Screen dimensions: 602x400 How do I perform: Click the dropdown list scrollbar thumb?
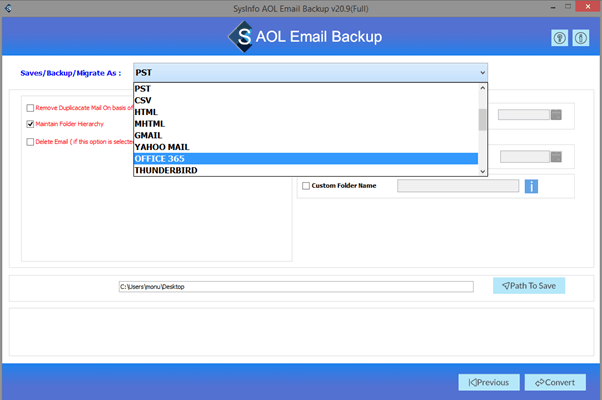[483, 120]
